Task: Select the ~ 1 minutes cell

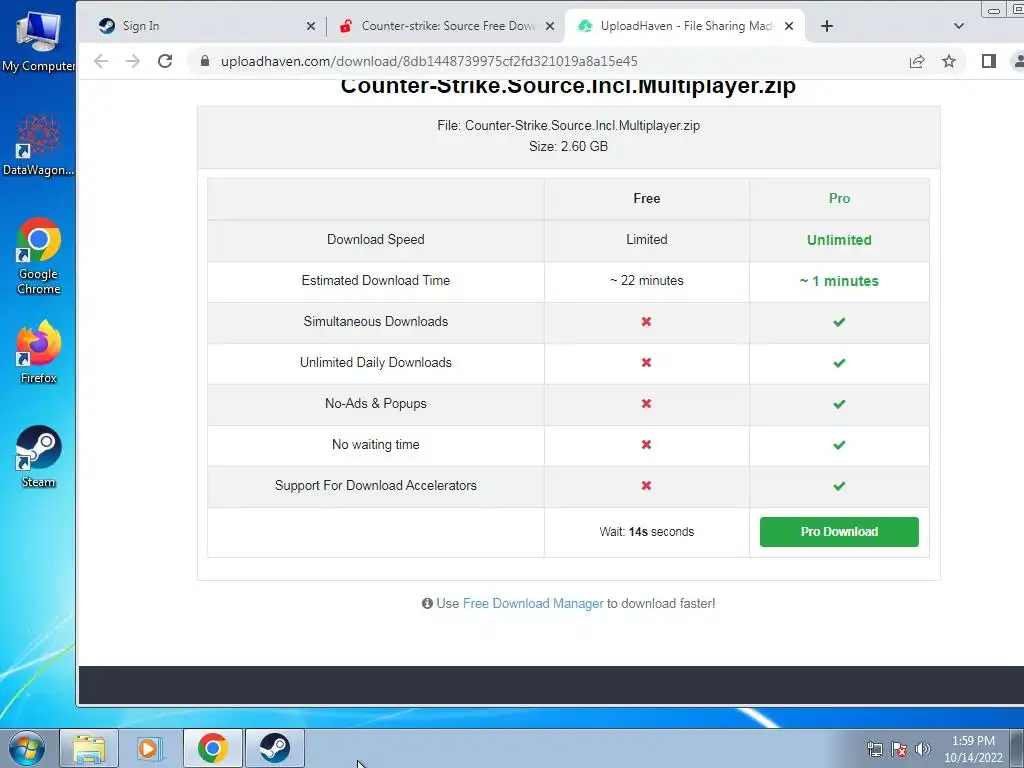Action: point(839,281)
